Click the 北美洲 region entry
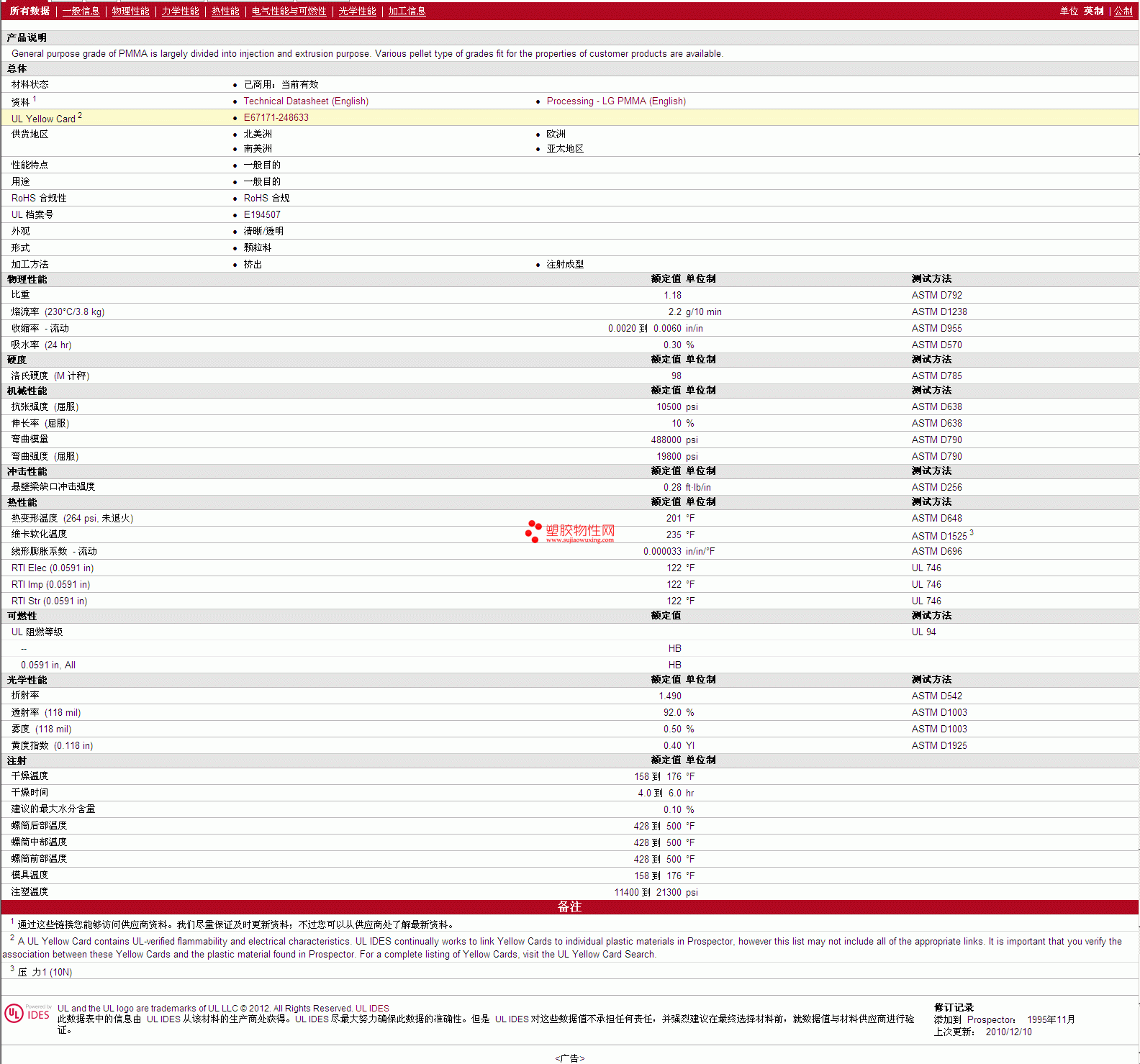Screen dimensions: 1140x1064 click(x=258, y=135)
